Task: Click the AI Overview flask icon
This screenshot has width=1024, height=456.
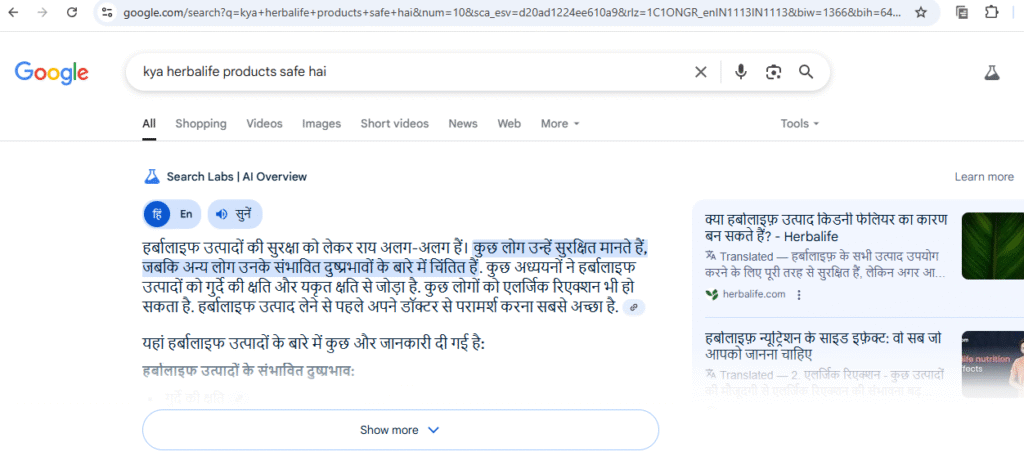Action: 152,176
